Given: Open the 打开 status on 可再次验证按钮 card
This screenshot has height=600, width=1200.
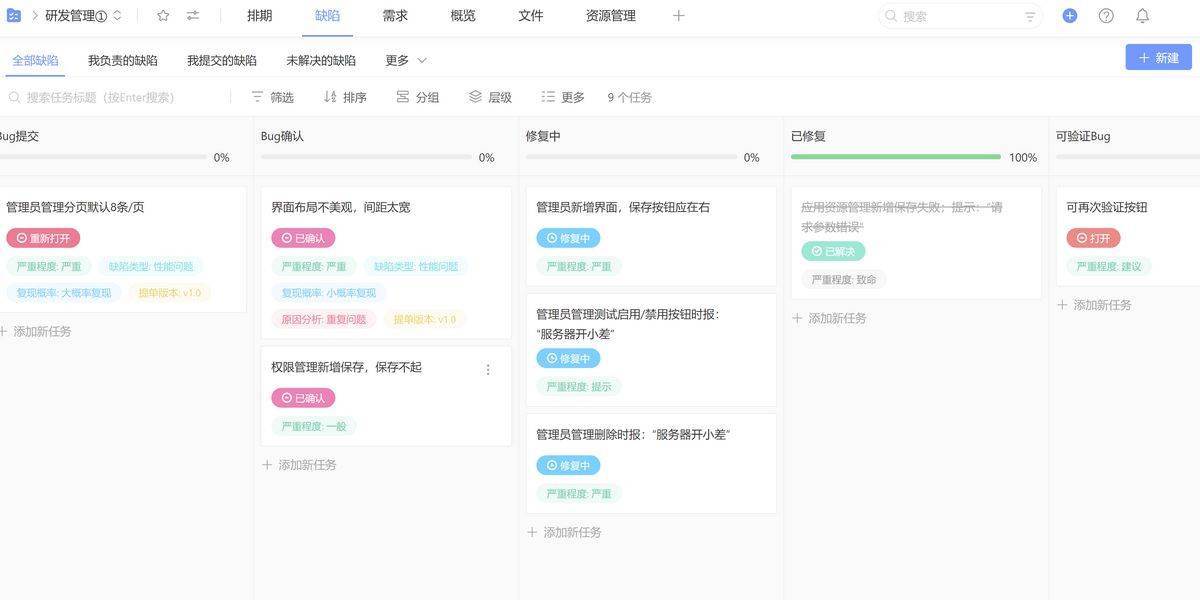Looking at the screenshot, I should (1093, 238).
